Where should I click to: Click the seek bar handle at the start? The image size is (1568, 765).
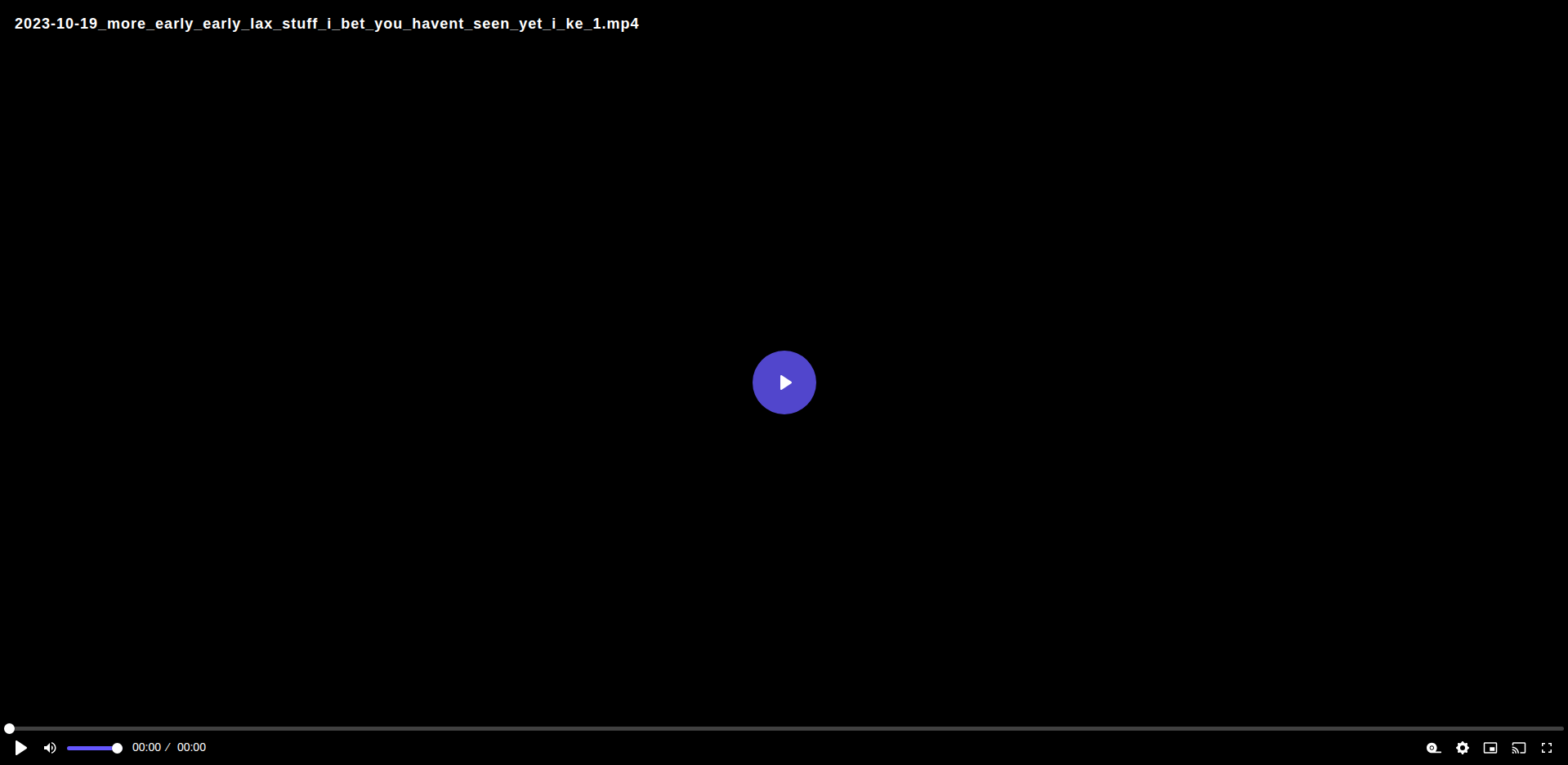(x=9, y=728)
